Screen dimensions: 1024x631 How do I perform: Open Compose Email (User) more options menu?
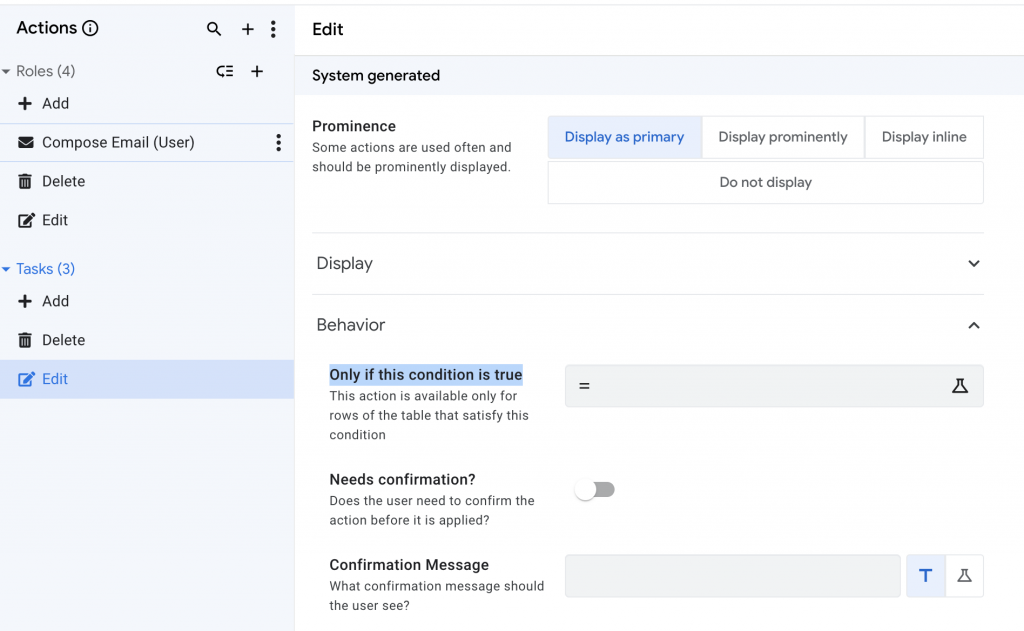click(278, 143)
